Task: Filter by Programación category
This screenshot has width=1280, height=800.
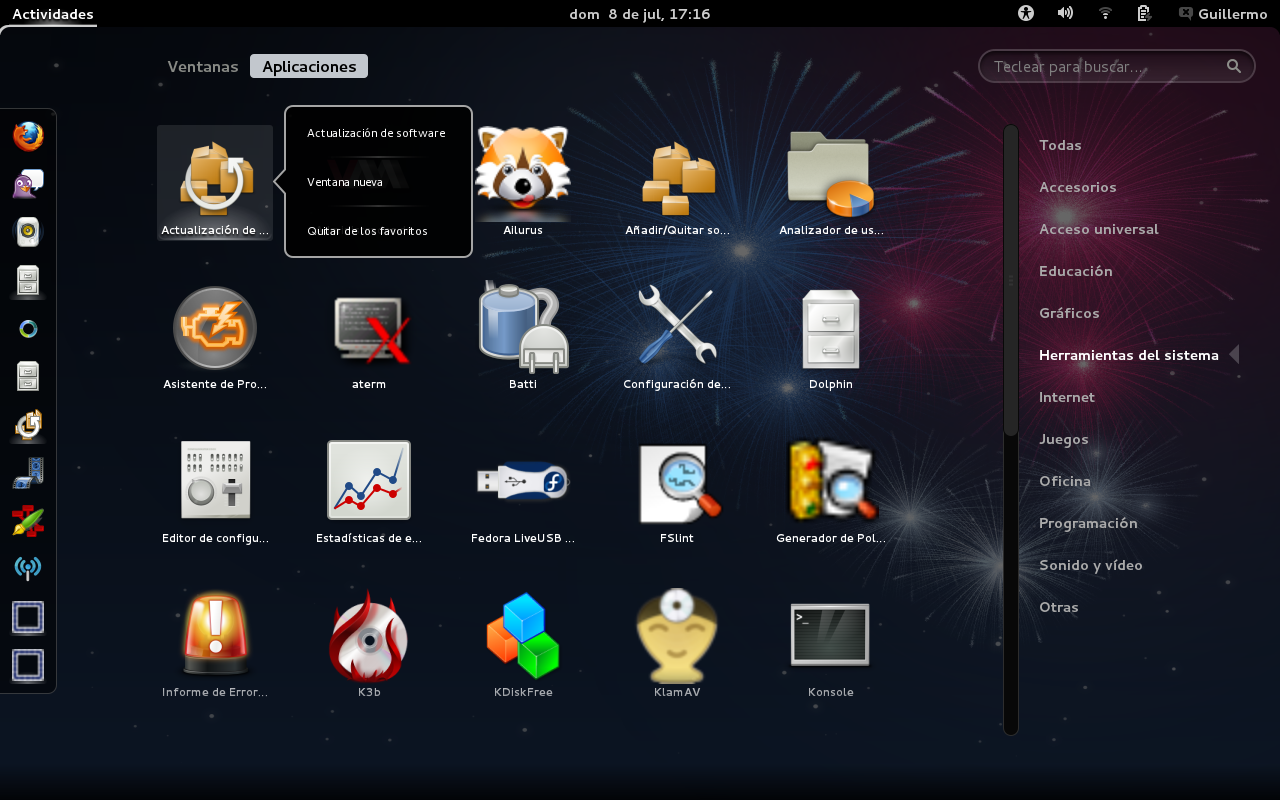Action: tap(1088, 523)
